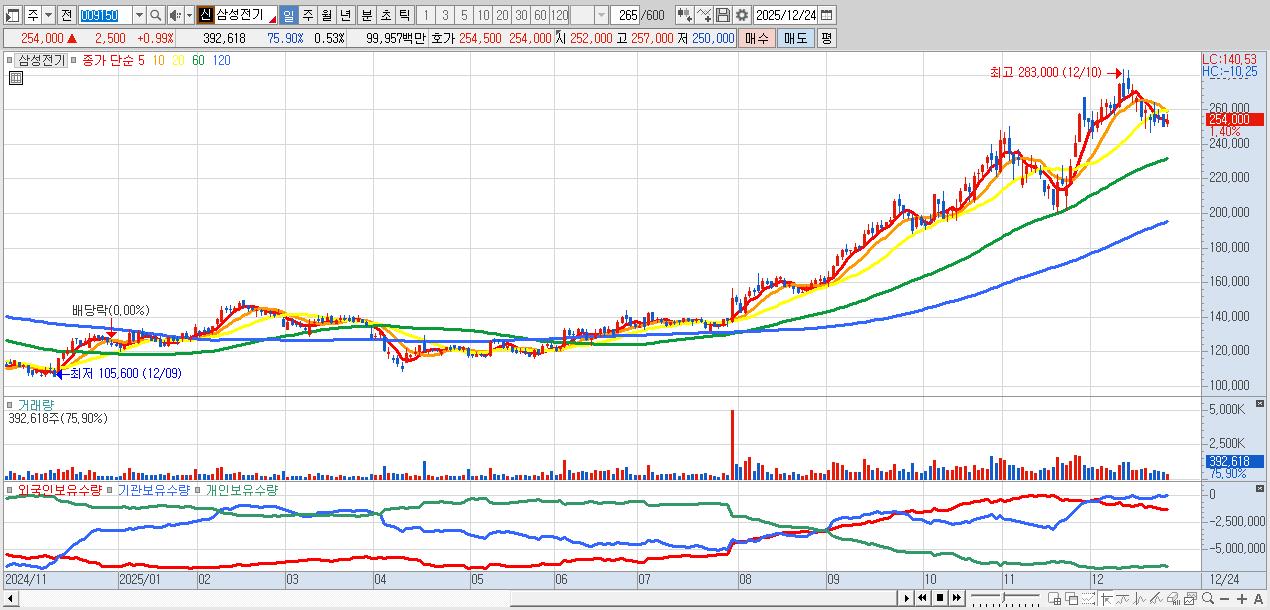This screenshot has width=1270, height=610.
Task: Click the 매수 buy button
Action: pyautogui.click(x=756, y=38)
